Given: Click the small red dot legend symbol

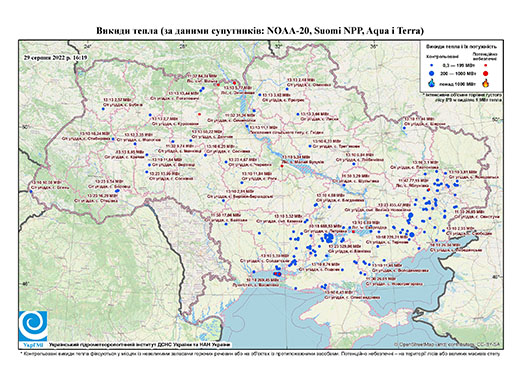Looking at the screenshot, I should click(x=485, y=66).
